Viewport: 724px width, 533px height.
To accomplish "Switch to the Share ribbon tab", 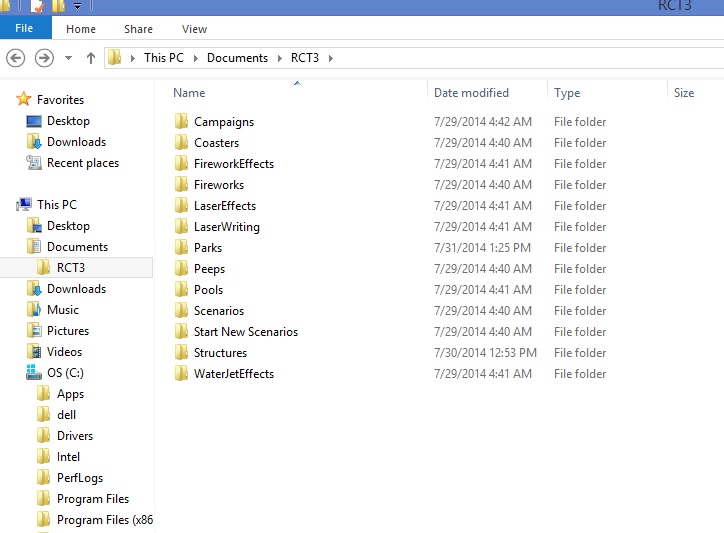I will pyautogui.click(x=138, y=29).
